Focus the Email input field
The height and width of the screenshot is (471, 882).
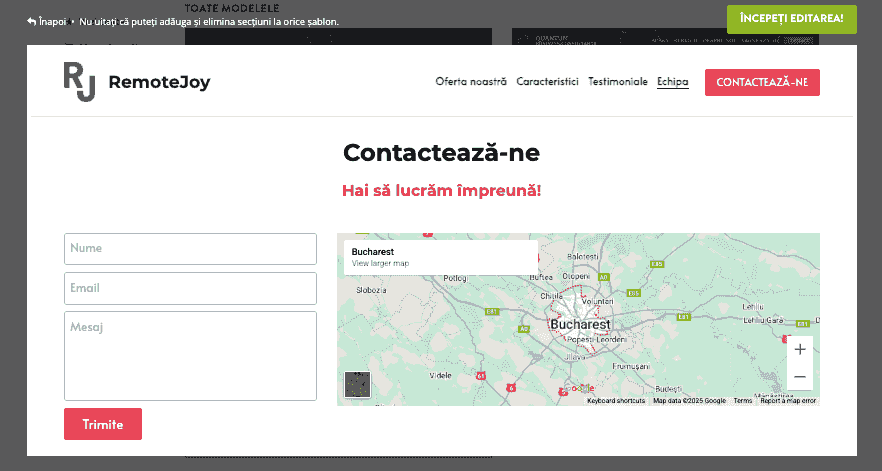(x=190, y=288)
